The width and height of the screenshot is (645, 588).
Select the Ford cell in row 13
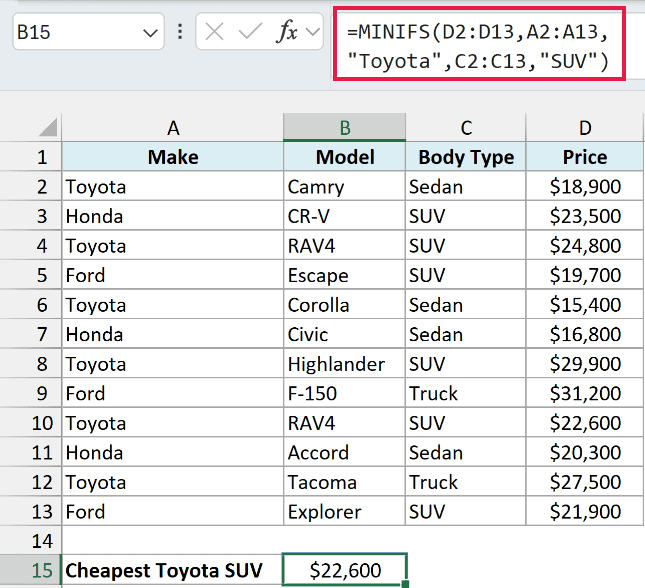point(173,511)
